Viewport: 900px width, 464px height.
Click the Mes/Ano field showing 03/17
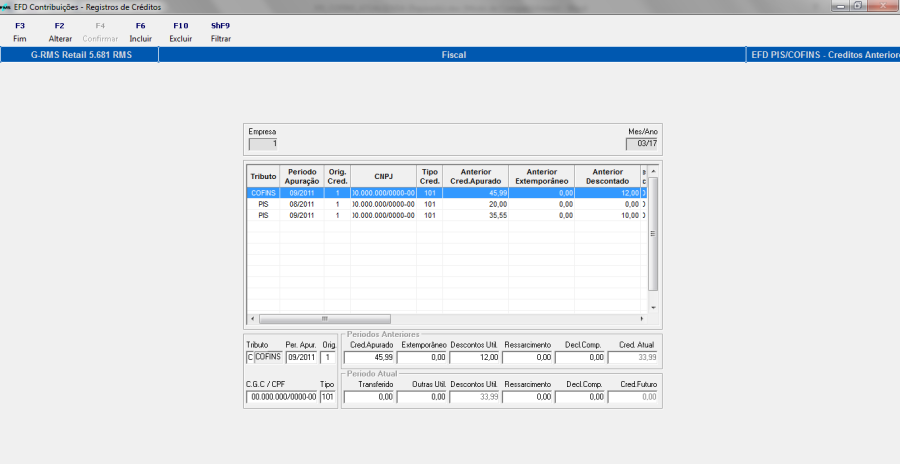(642, 144)
